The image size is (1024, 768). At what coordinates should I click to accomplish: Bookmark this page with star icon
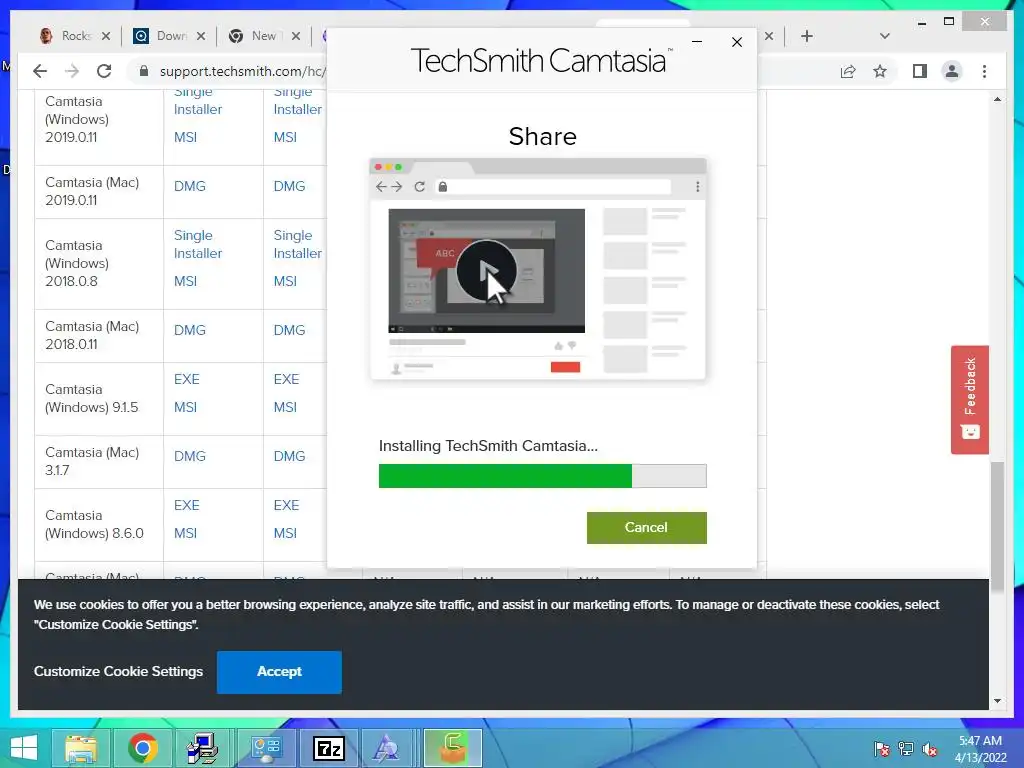(x=880, y=71)
